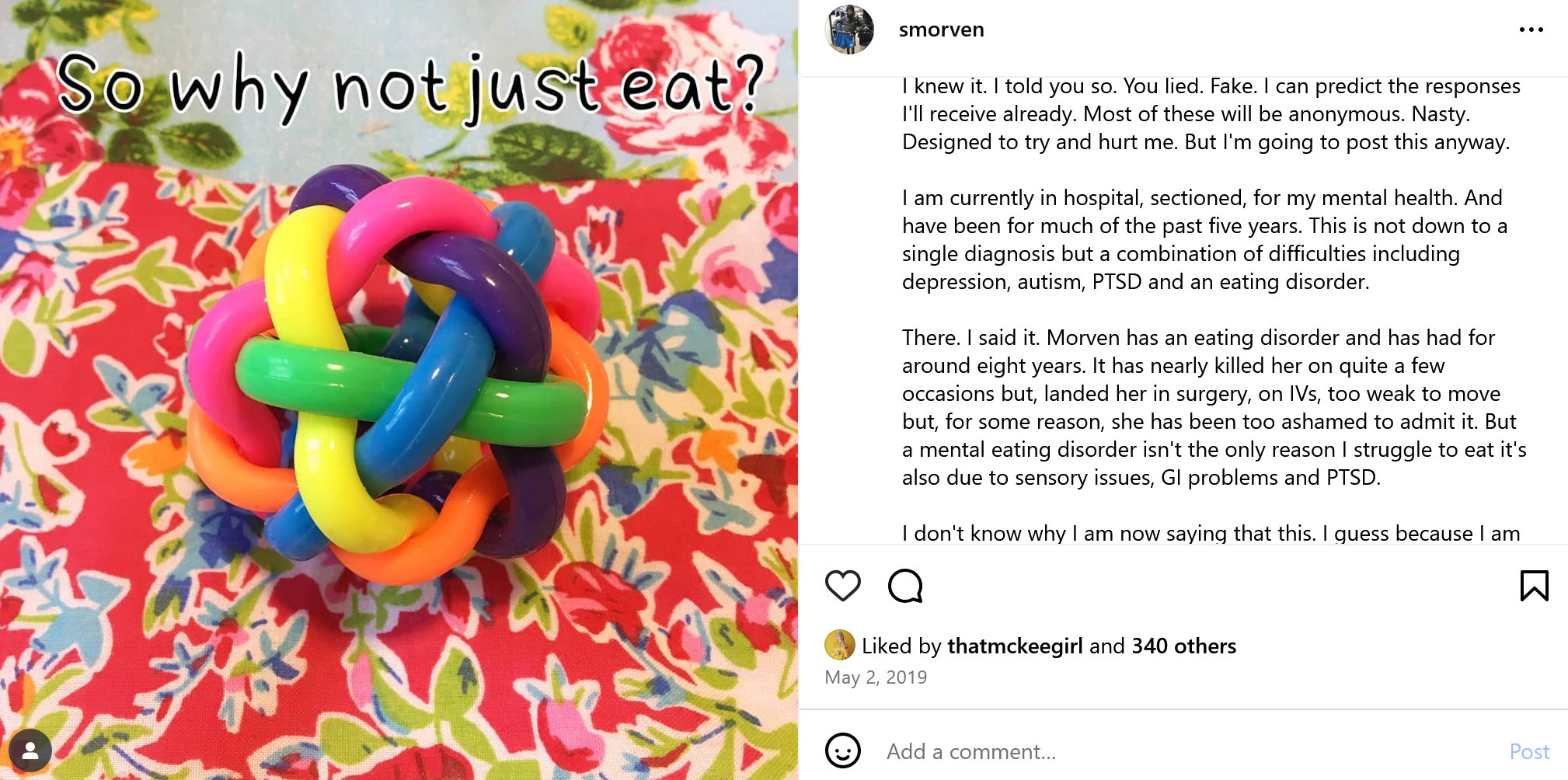1568x780 pixels.
Task: Open the emoji picker smiley icon
Action: click(842, 750)
